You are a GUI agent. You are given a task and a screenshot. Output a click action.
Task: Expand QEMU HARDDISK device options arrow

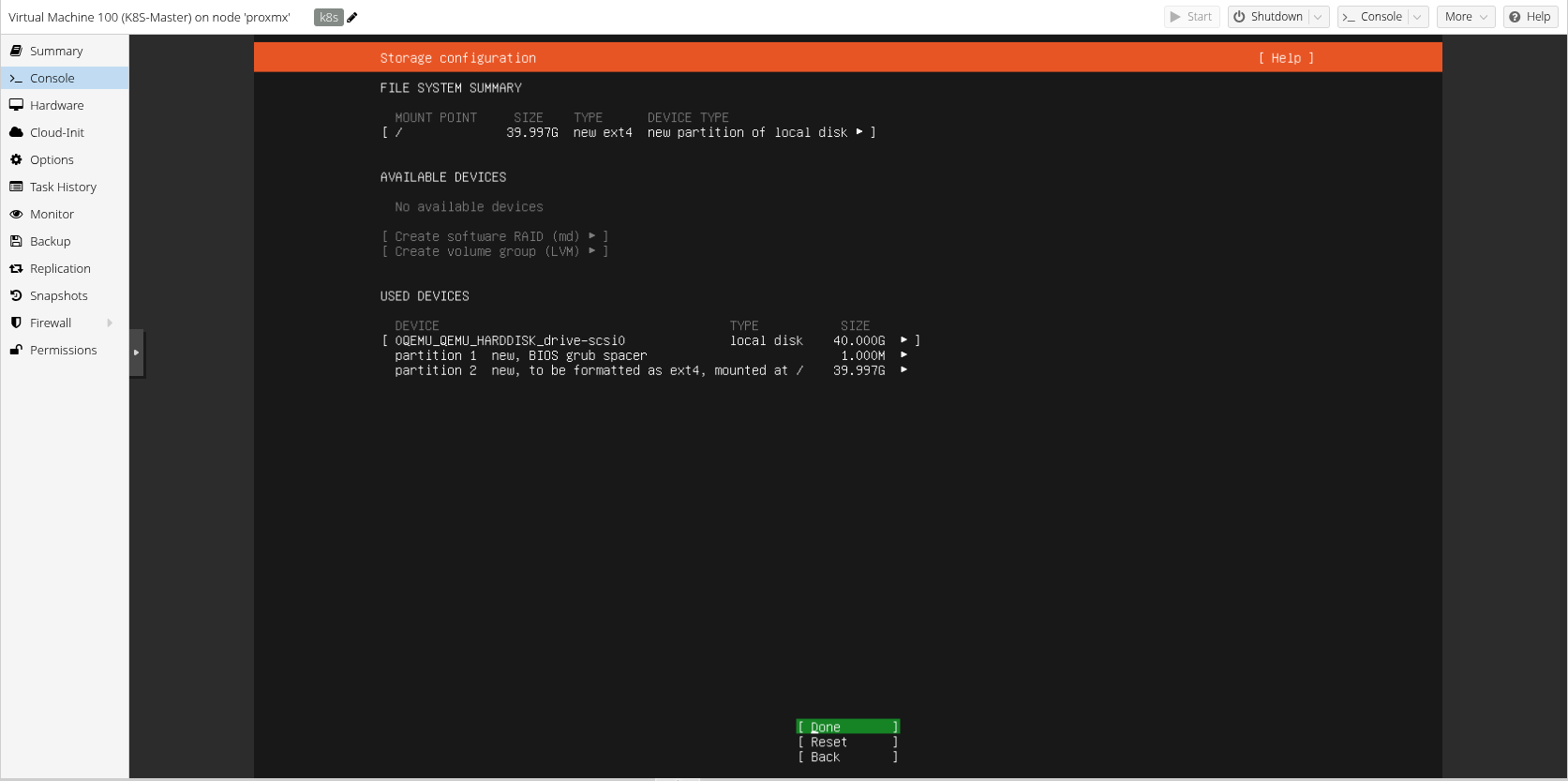tap(903, 340)
